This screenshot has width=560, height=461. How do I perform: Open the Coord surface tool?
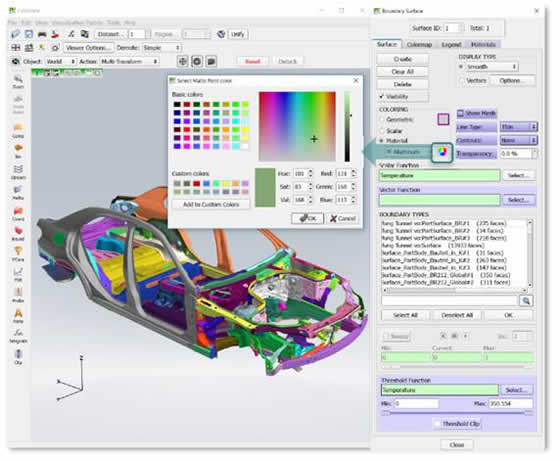(18, 213)
